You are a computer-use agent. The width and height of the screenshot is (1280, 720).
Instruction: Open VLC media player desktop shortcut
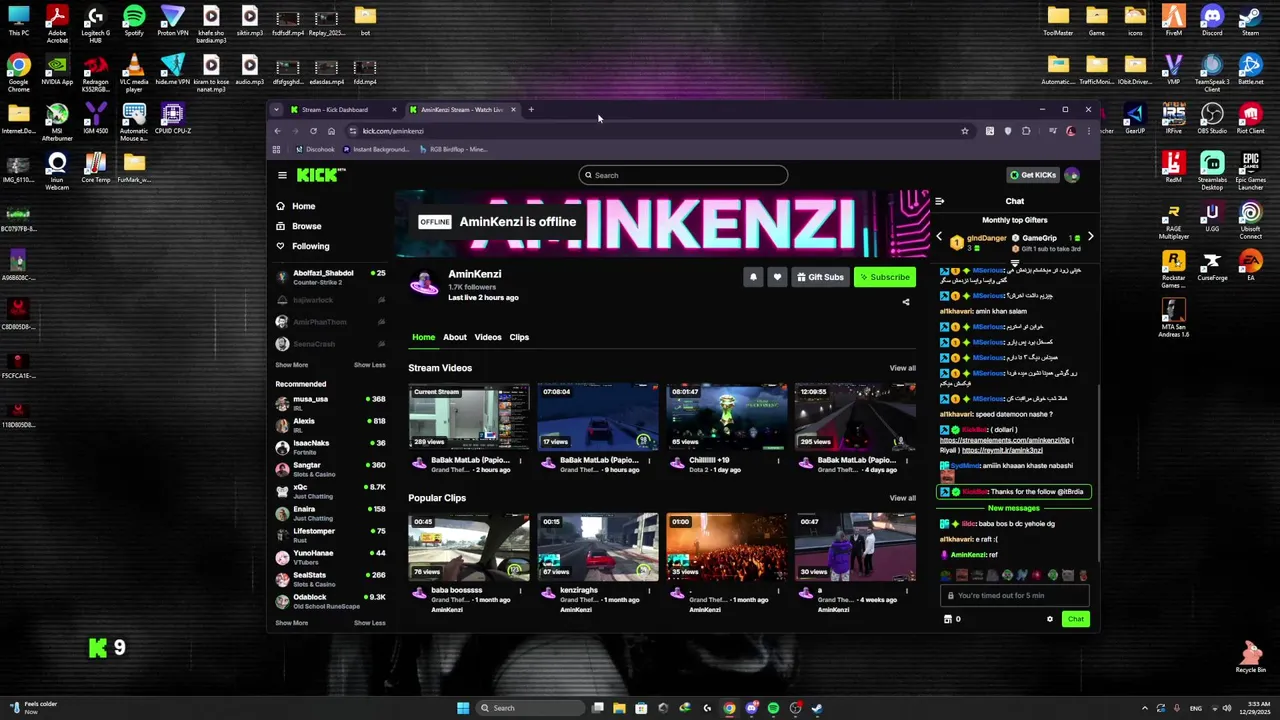point(133,74)
